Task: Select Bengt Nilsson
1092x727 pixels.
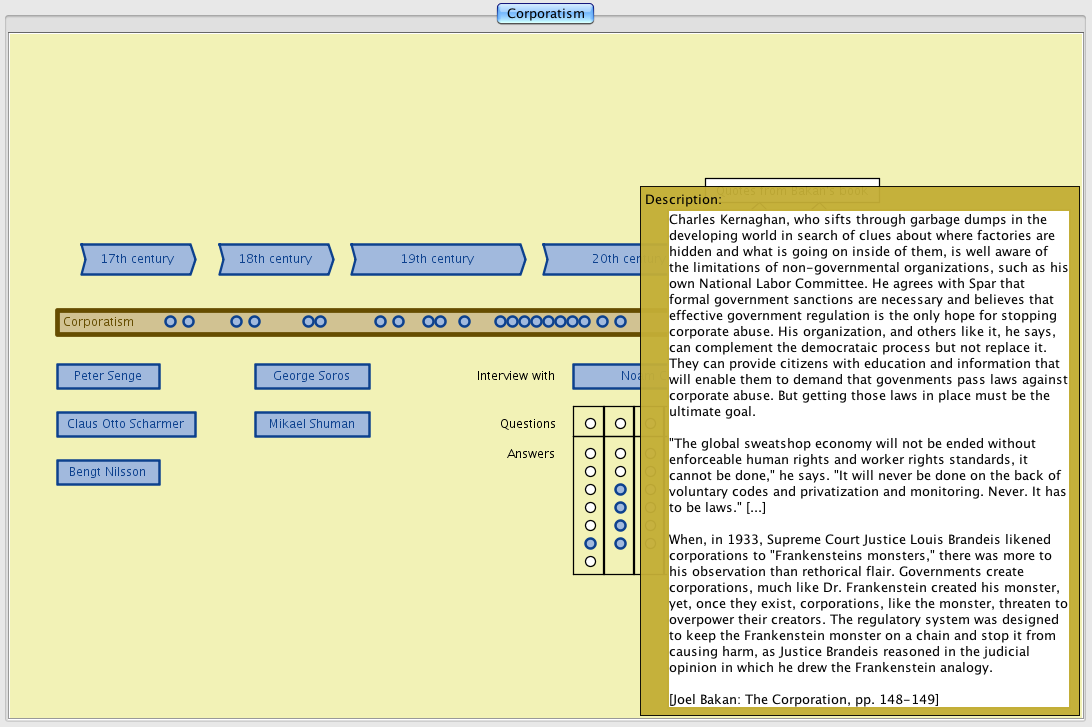Action: point(108,472)
